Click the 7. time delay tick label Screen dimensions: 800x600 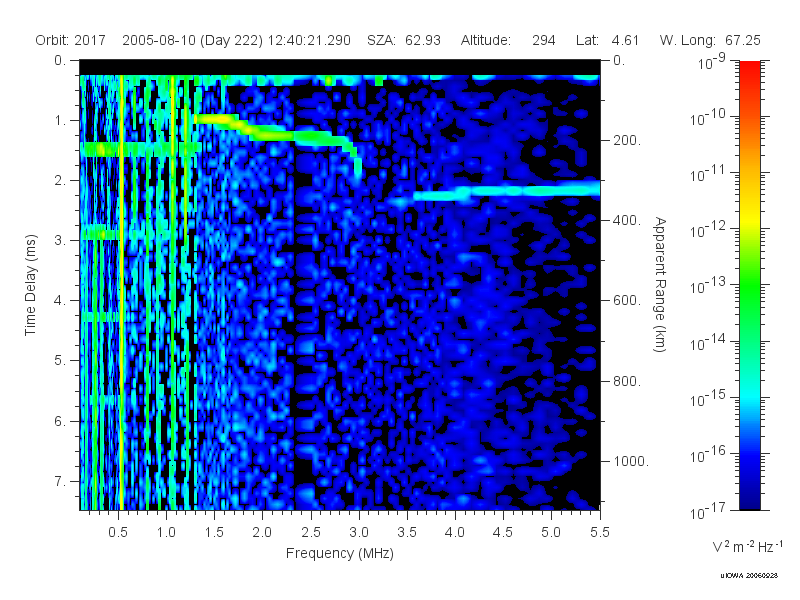click(60, 481)
